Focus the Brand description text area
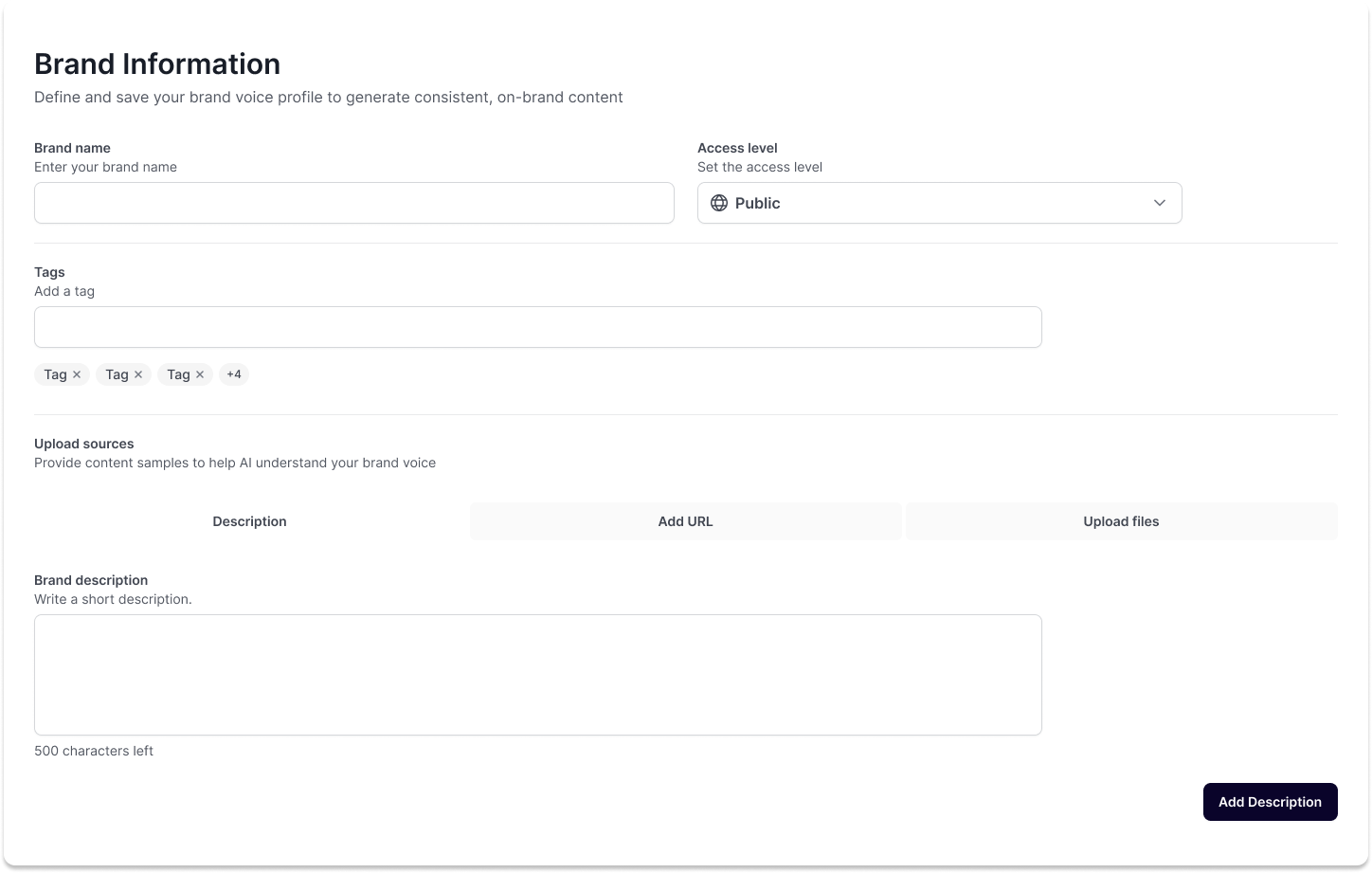 (537, 674)
